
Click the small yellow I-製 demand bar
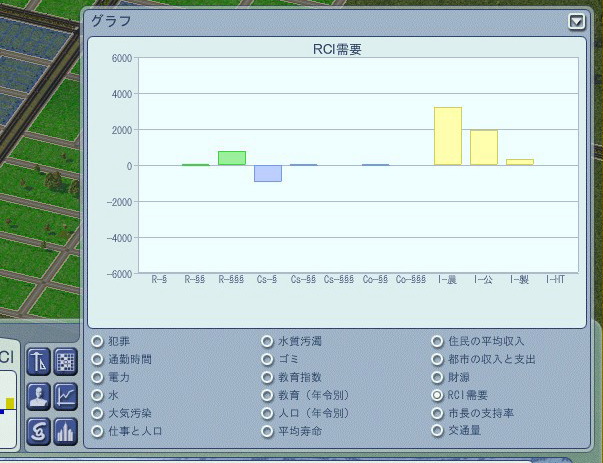pos(520,162)
